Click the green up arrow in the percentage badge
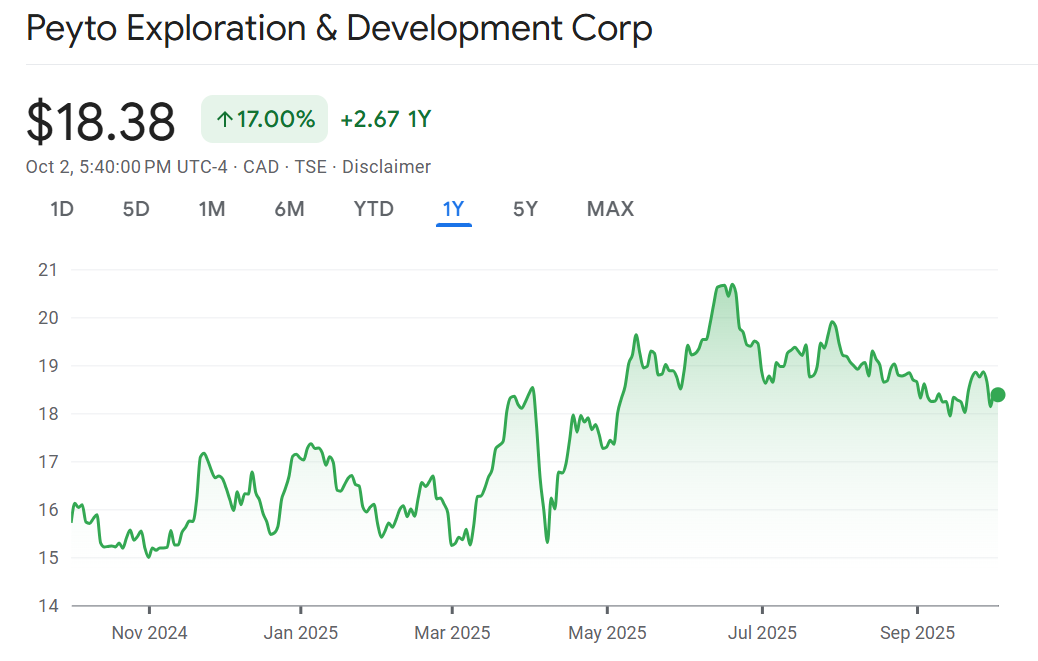This screenshot has width=1038, height=661. tap(225, 120)
